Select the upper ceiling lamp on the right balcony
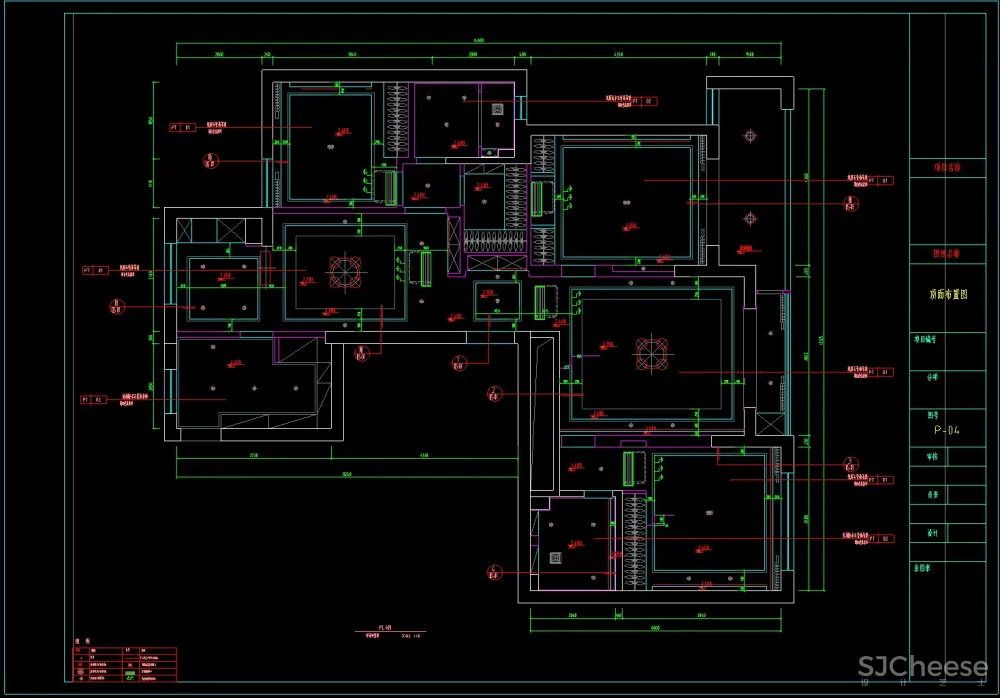1000x698 pixels. point(750,135)
